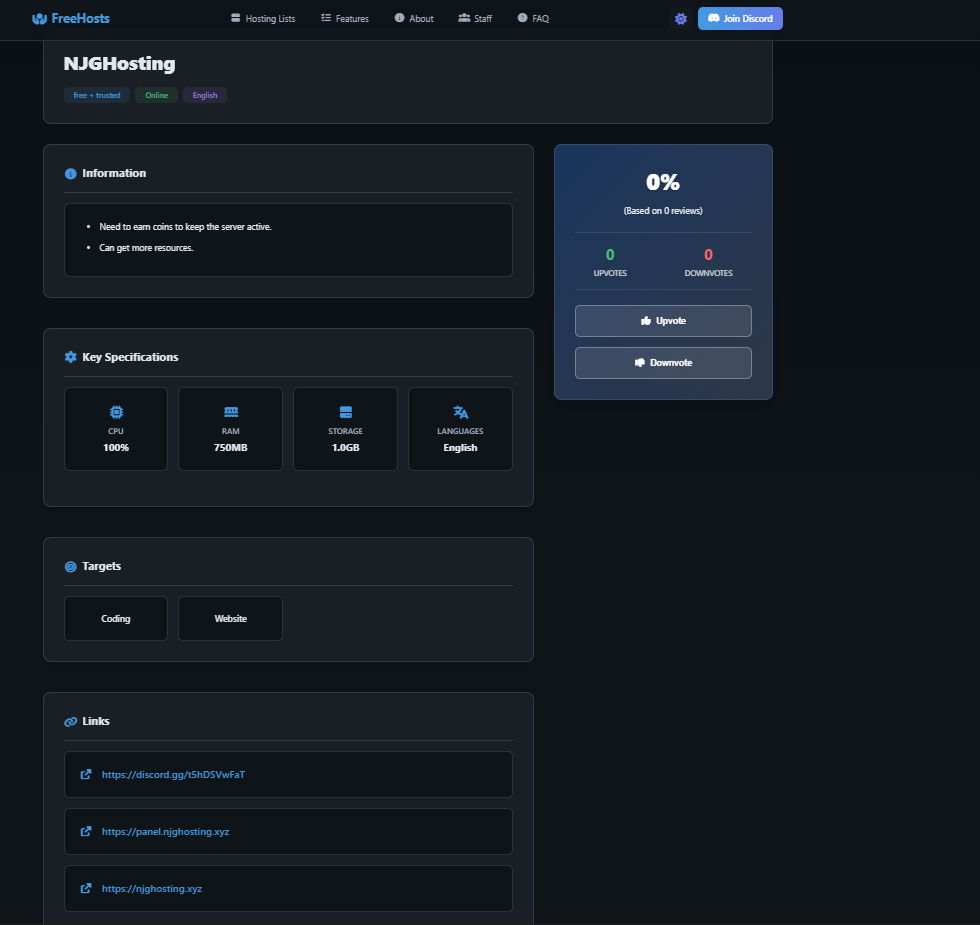Open the Hosting Lists menu
The height and width of the screenshot is (925, 980).
tap(262, 18)
